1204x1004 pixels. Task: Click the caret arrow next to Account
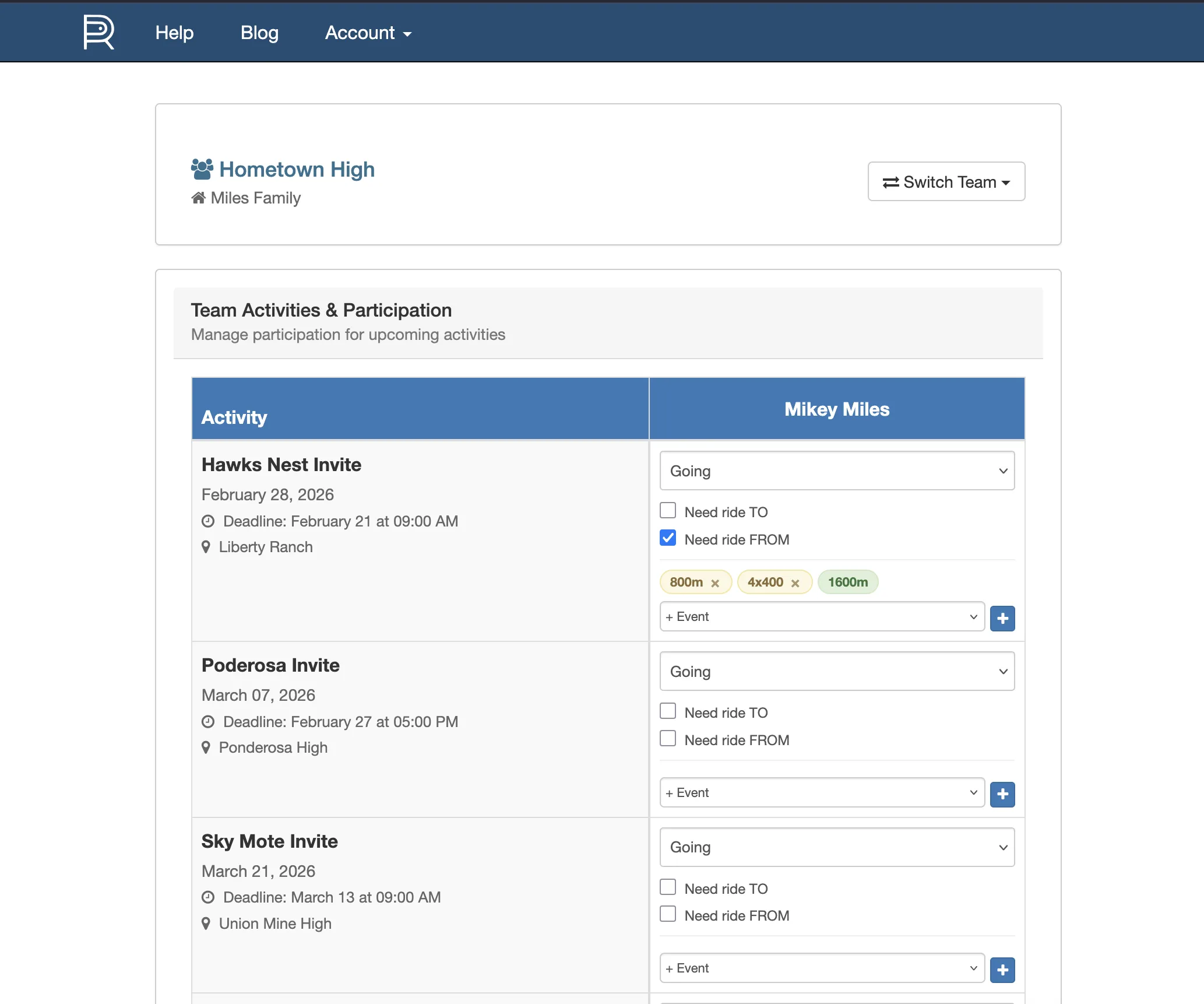[407, 34]
